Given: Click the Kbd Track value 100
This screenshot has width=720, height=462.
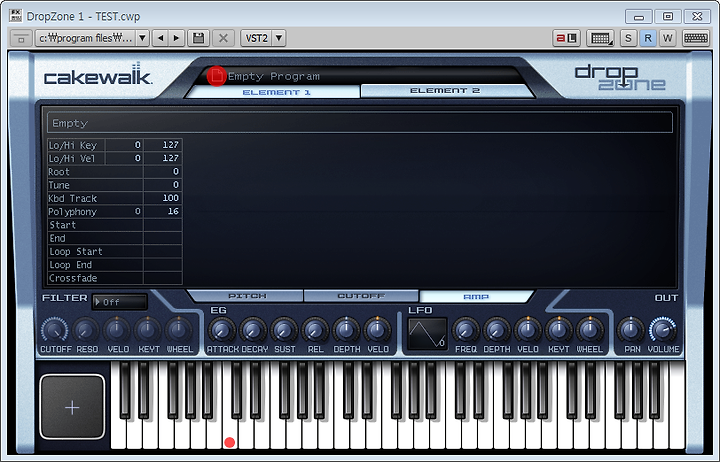Looking at the screenshot, I should point(163,198).
